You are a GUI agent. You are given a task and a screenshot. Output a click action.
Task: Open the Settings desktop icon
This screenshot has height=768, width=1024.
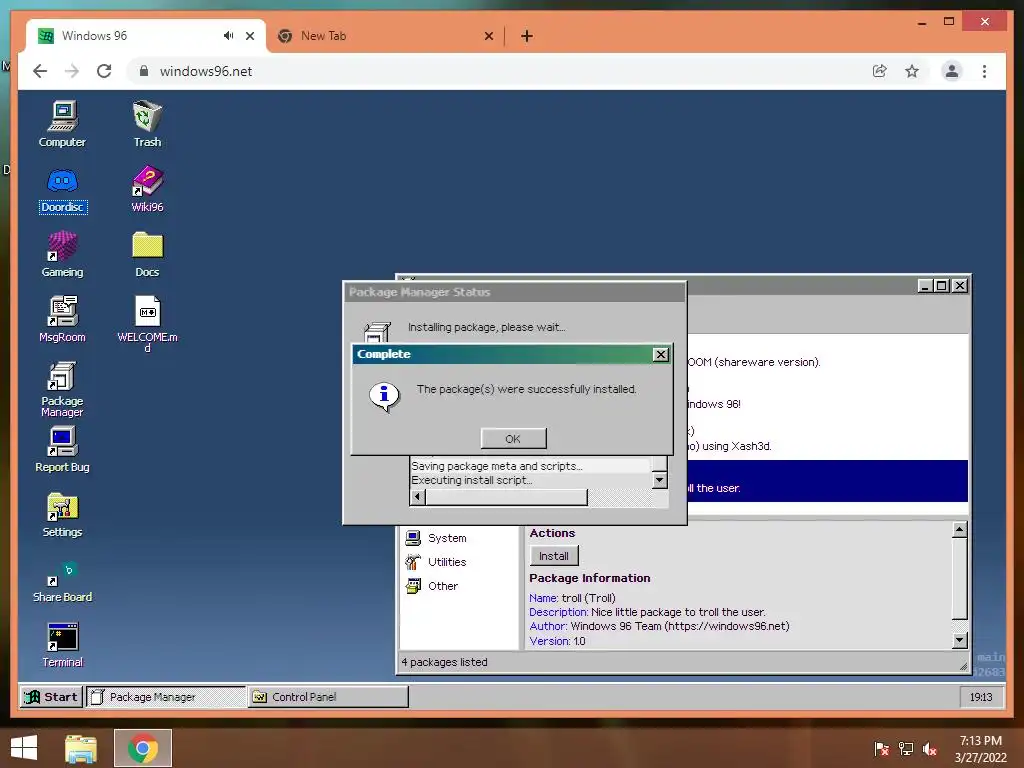(62, 514)
